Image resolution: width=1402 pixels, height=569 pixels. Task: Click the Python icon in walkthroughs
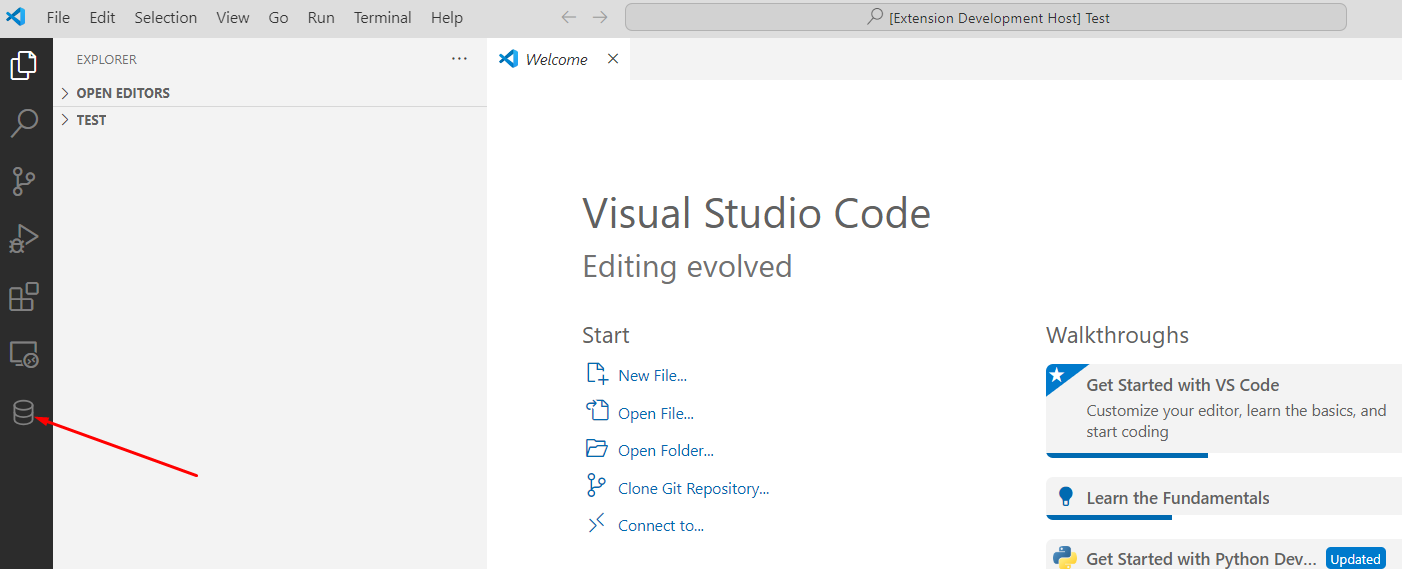coord(1066,558)
